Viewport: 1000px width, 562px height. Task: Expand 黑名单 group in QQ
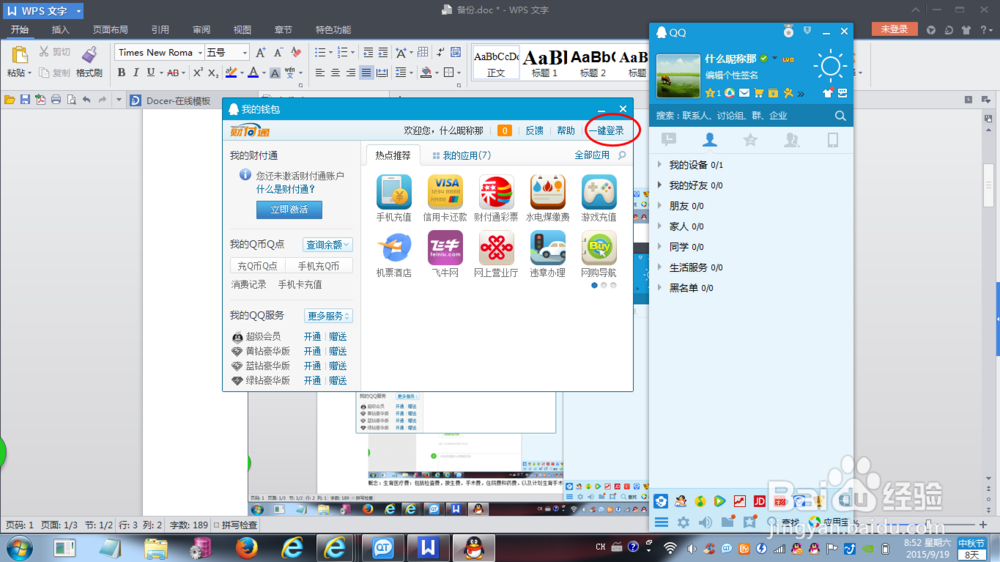click(659, 288)
